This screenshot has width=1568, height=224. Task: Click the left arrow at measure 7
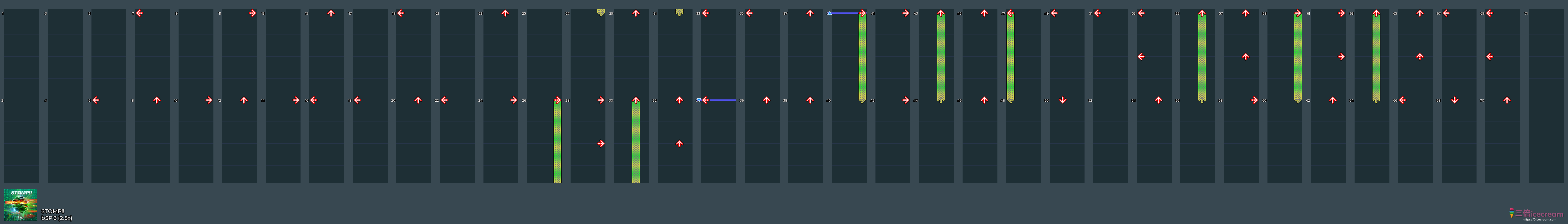tap(139, 13)
